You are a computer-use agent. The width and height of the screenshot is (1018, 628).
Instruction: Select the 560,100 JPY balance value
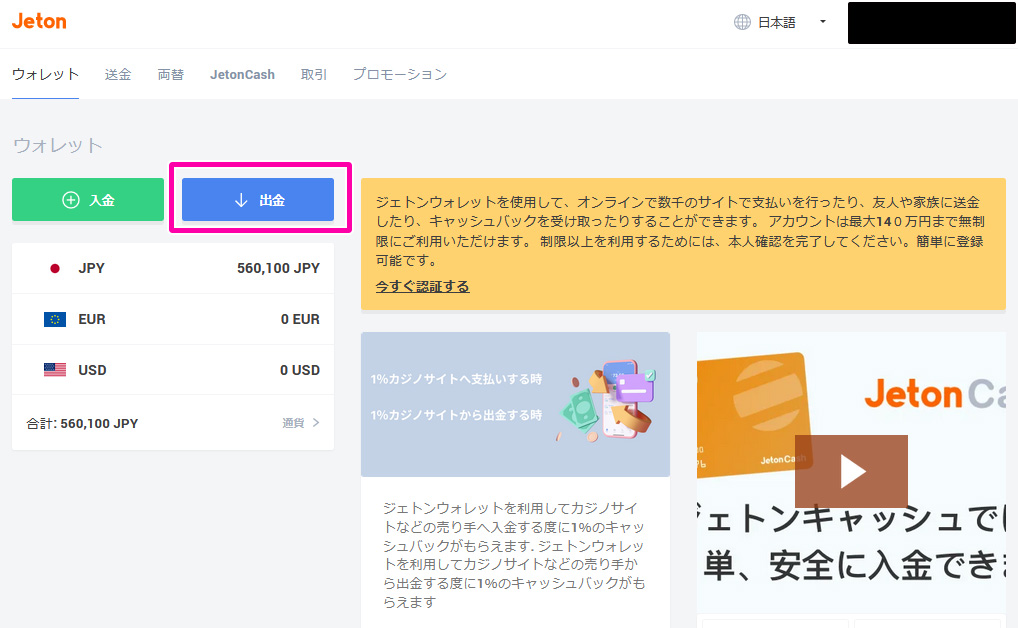[279, 268]
